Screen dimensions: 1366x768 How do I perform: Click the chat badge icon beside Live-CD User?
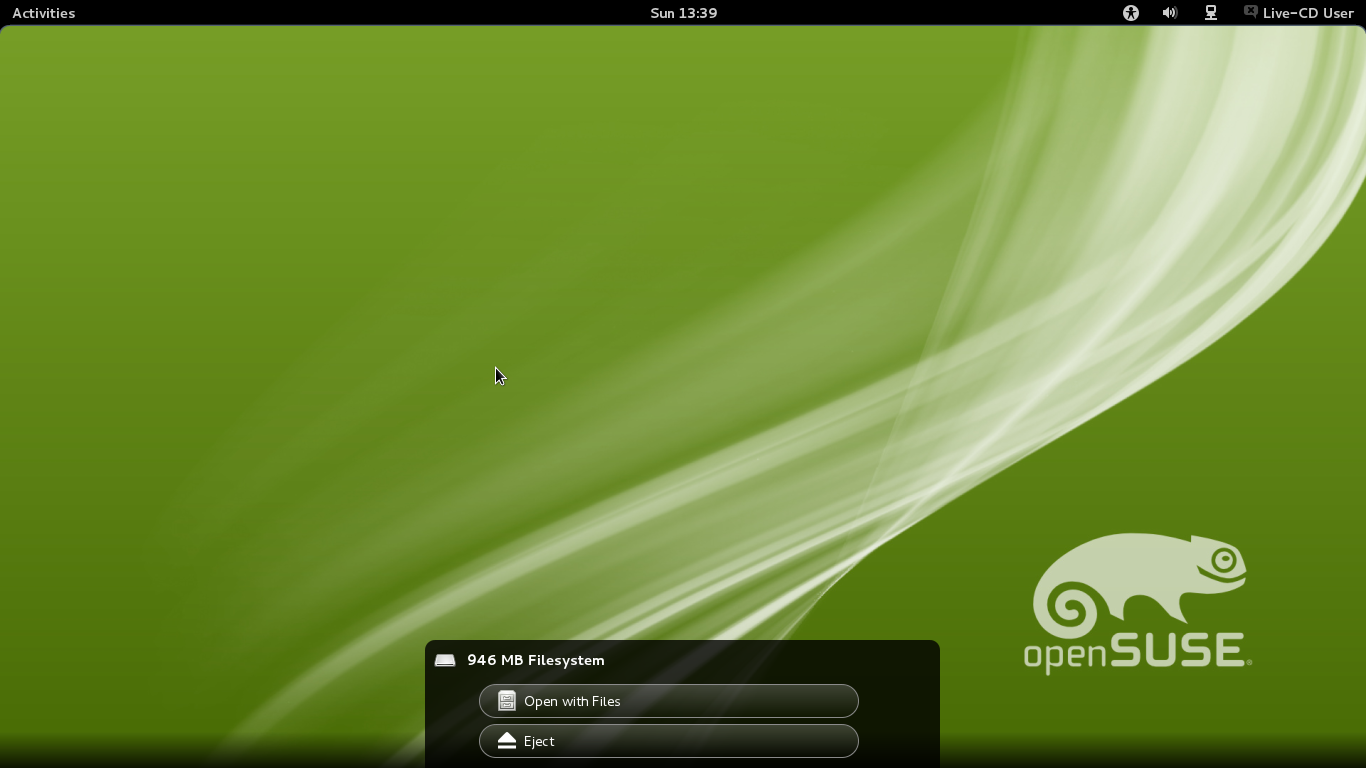pos(1249,12)
